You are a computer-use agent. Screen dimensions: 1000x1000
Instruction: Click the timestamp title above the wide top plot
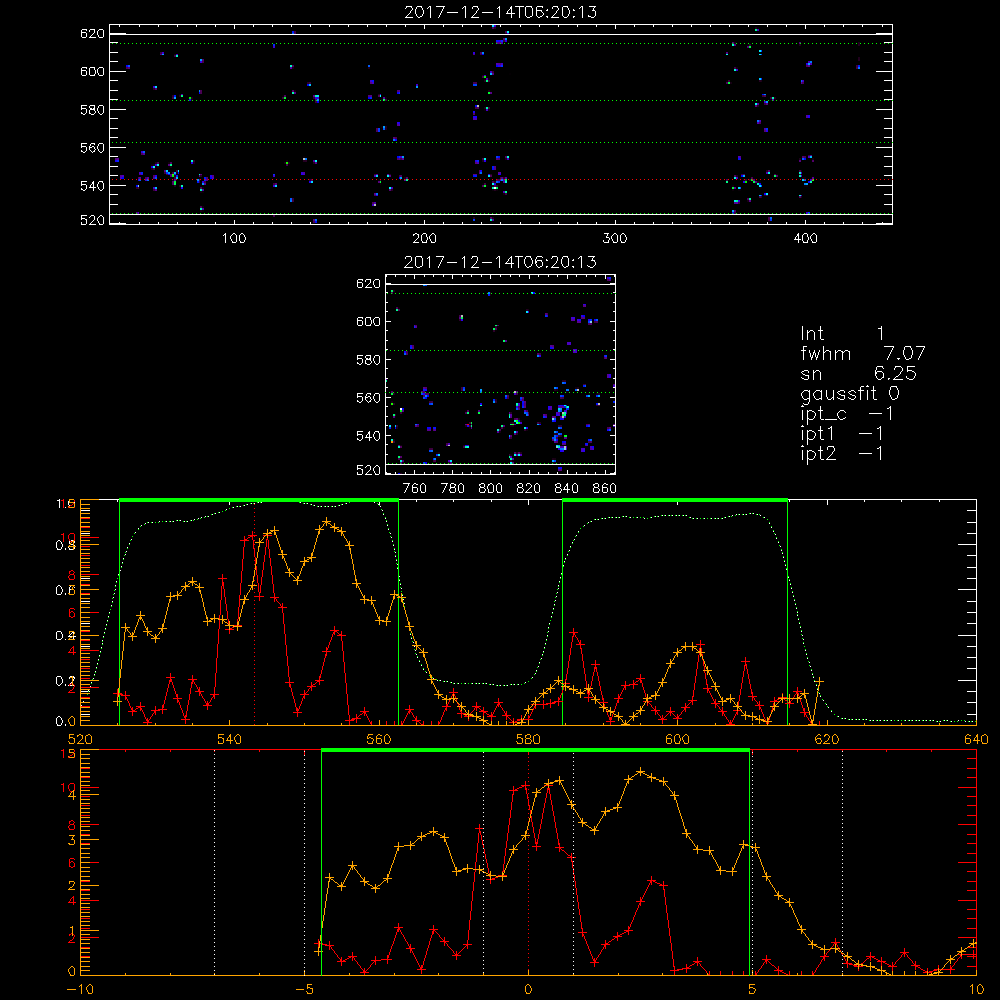500,12
